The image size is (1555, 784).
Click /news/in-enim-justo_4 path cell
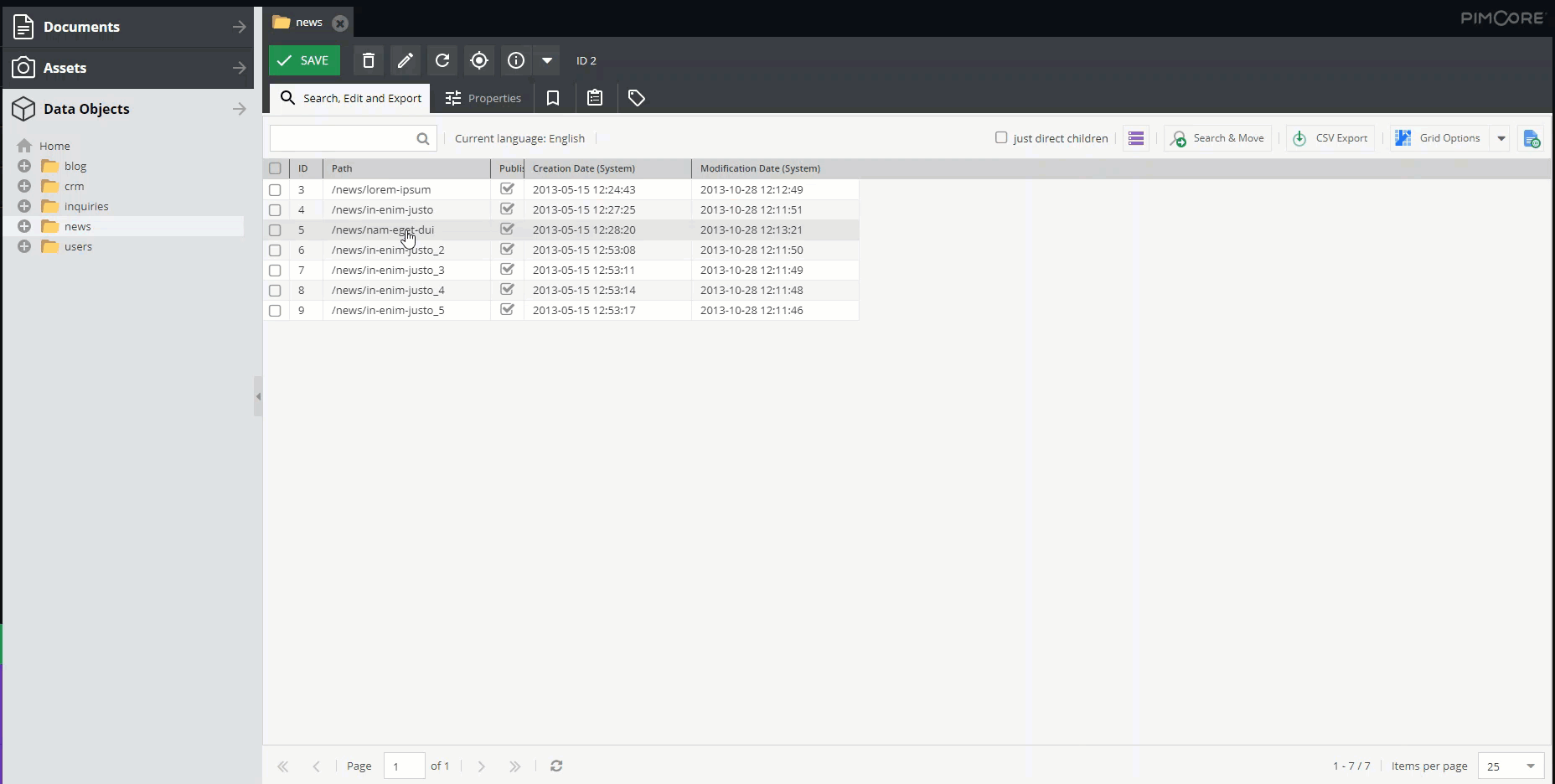click(x=406, y=290)
